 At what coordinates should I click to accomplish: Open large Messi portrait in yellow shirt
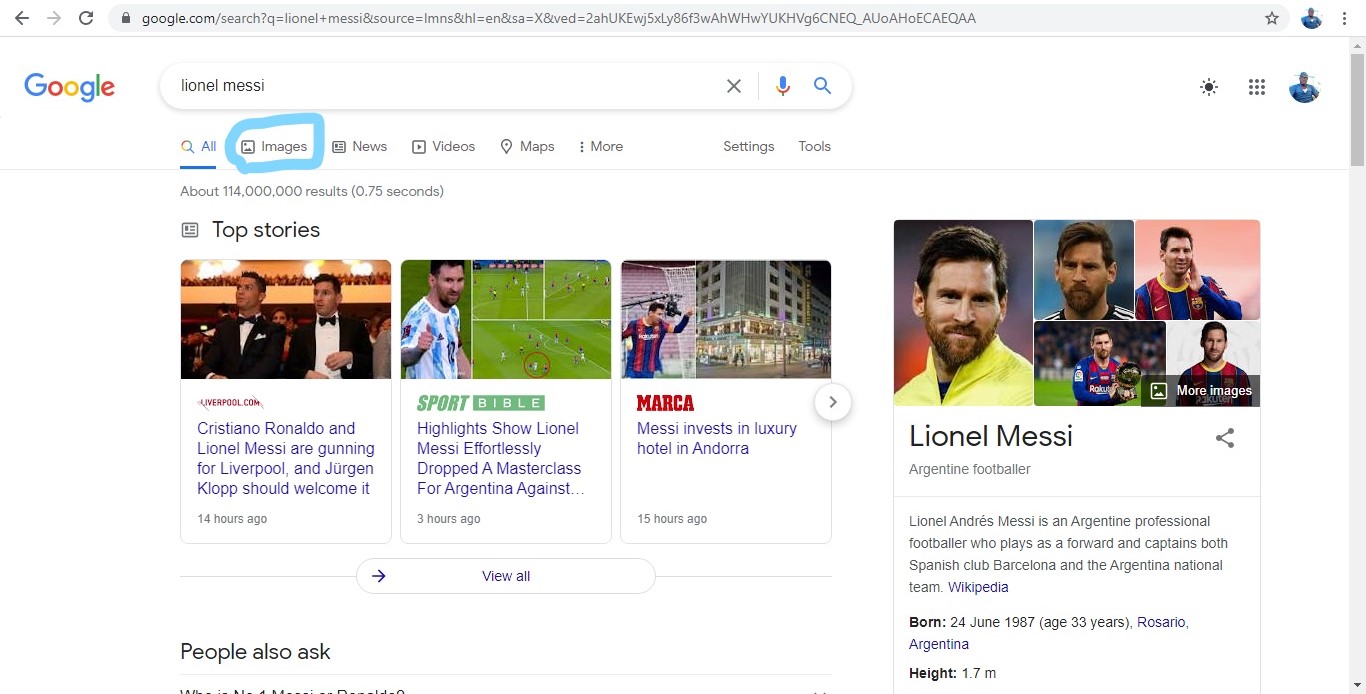coord(963,313)
